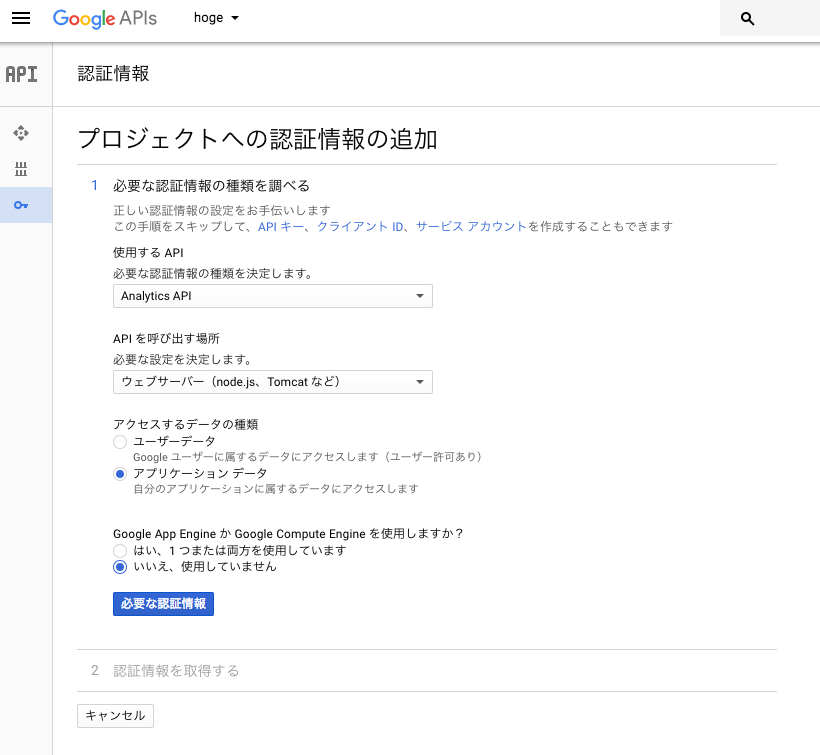Expand the API を呼び出す場所 dropdown
Viewport: 820px width, 755px height.
coord(272,382)
